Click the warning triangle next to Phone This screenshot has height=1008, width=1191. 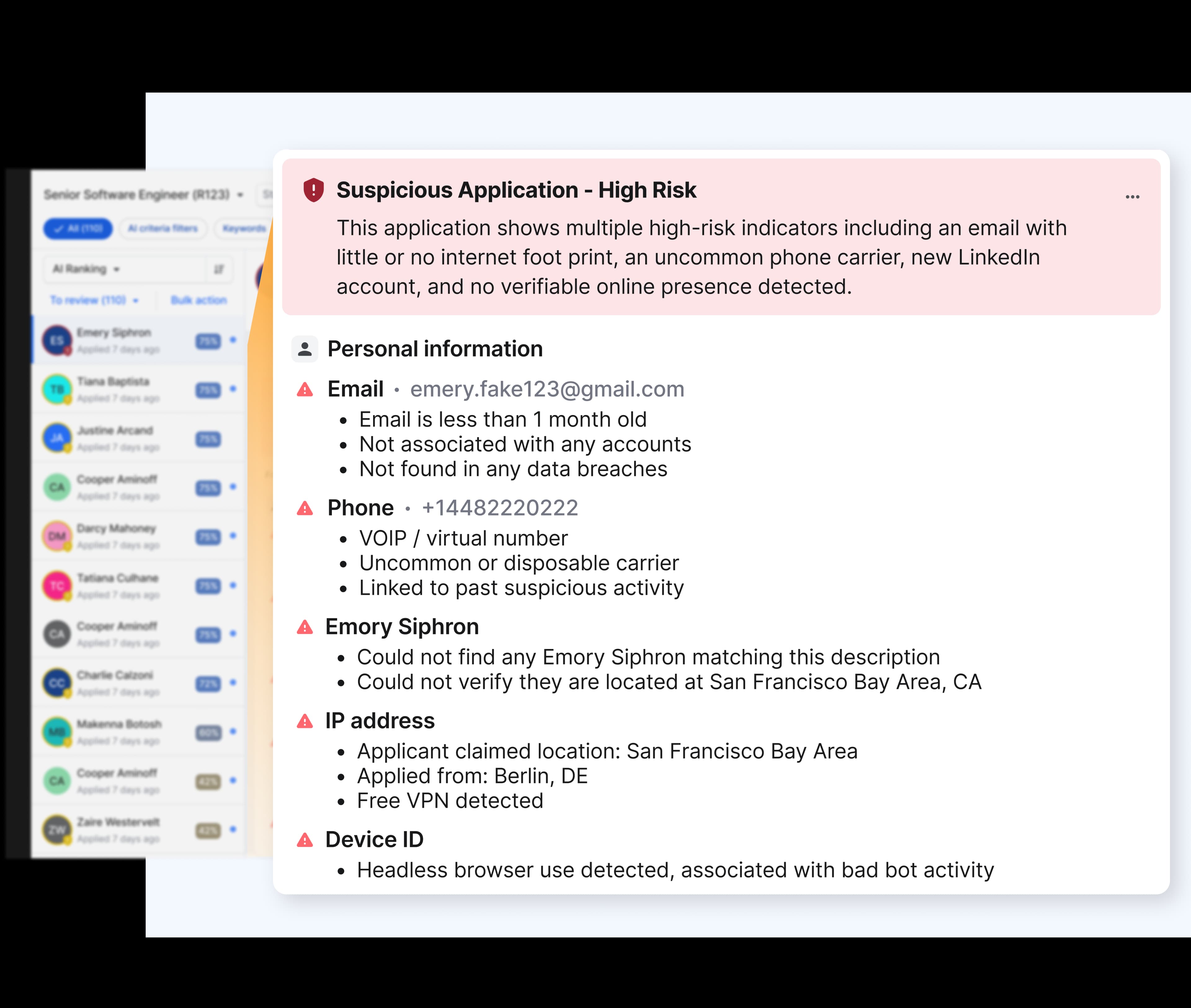pyautogui.click(x=305, y=508)
